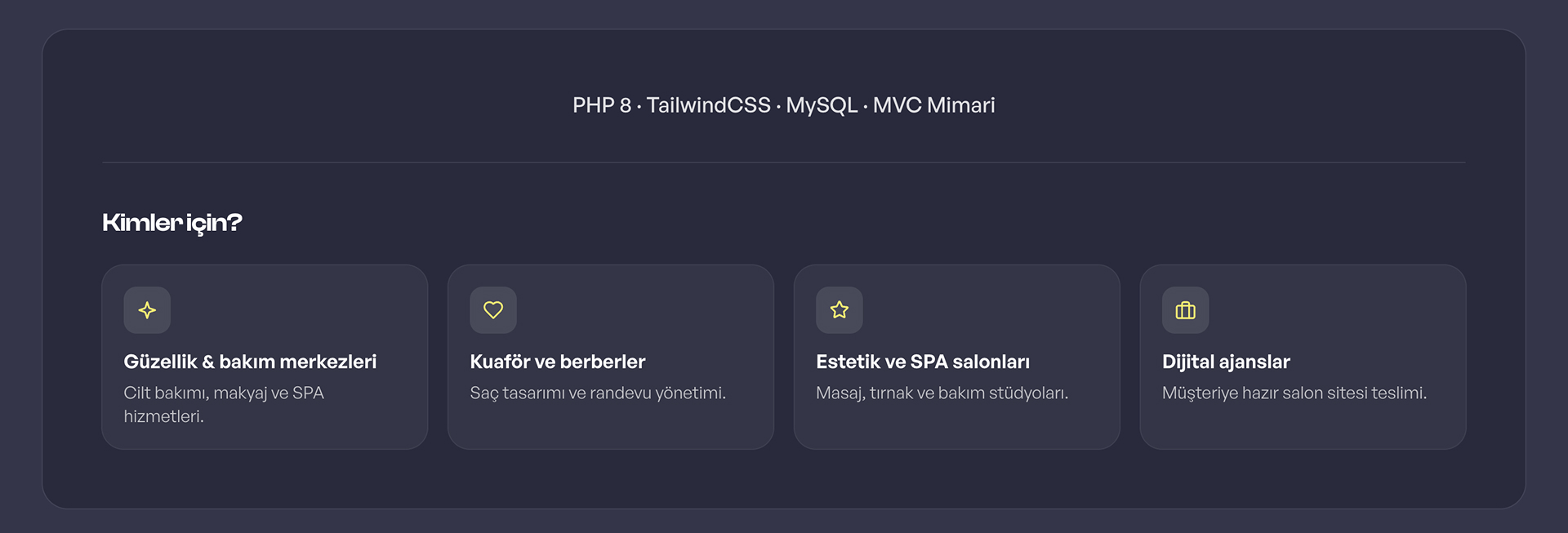Click the Masaj, tırnak ve bakım stüdyoları text
This screenshot has width=1568, height=533.
(x=942, y=393)
